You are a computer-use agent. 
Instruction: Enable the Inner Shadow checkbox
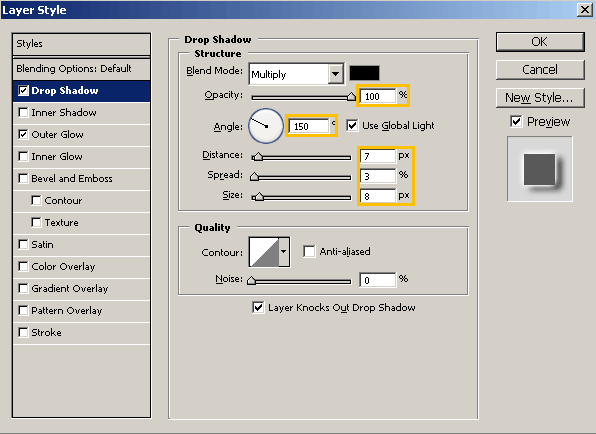(23, 112)
